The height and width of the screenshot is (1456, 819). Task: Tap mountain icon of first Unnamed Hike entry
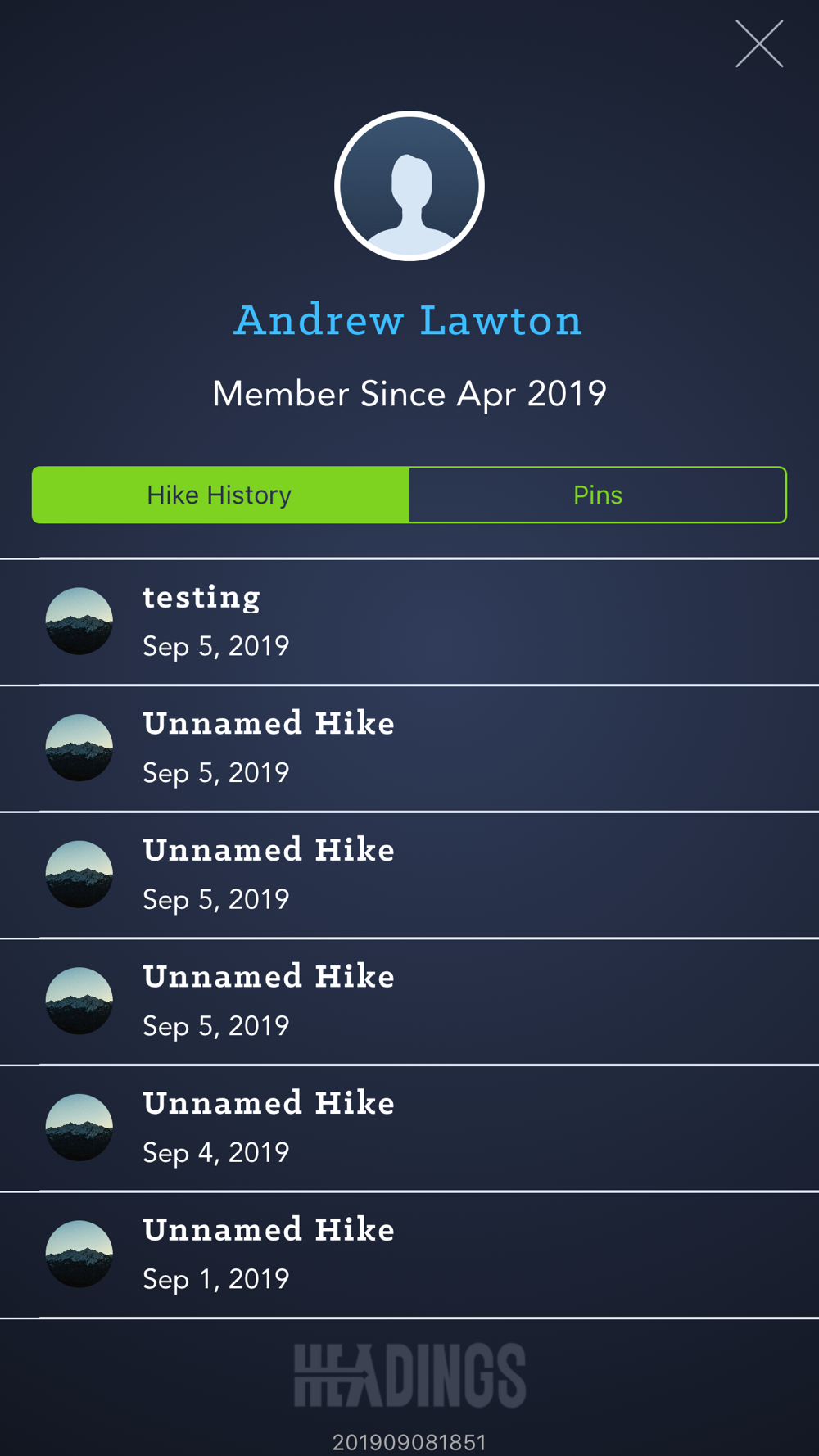79,748
